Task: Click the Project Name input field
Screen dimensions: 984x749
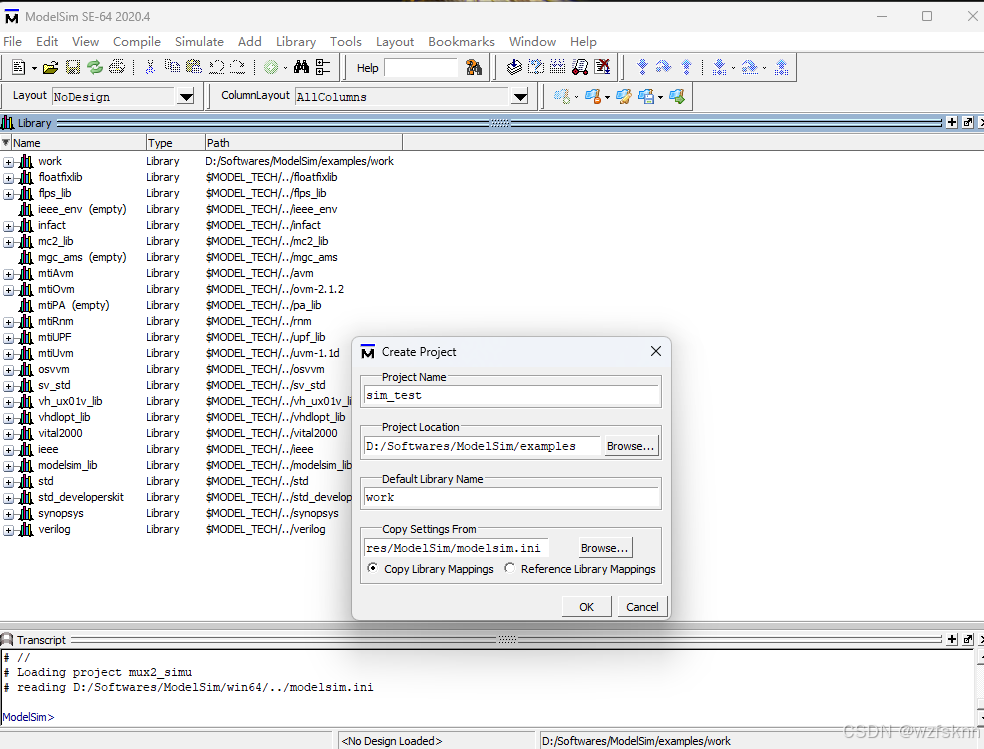Action: [x=511, y=395]
